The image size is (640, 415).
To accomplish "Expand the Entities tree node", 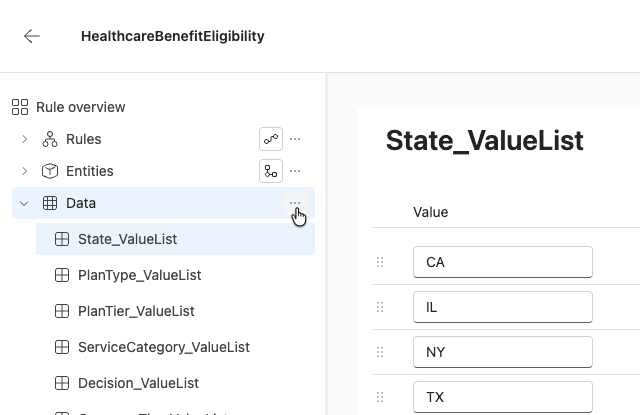I will tap(24, 171).
